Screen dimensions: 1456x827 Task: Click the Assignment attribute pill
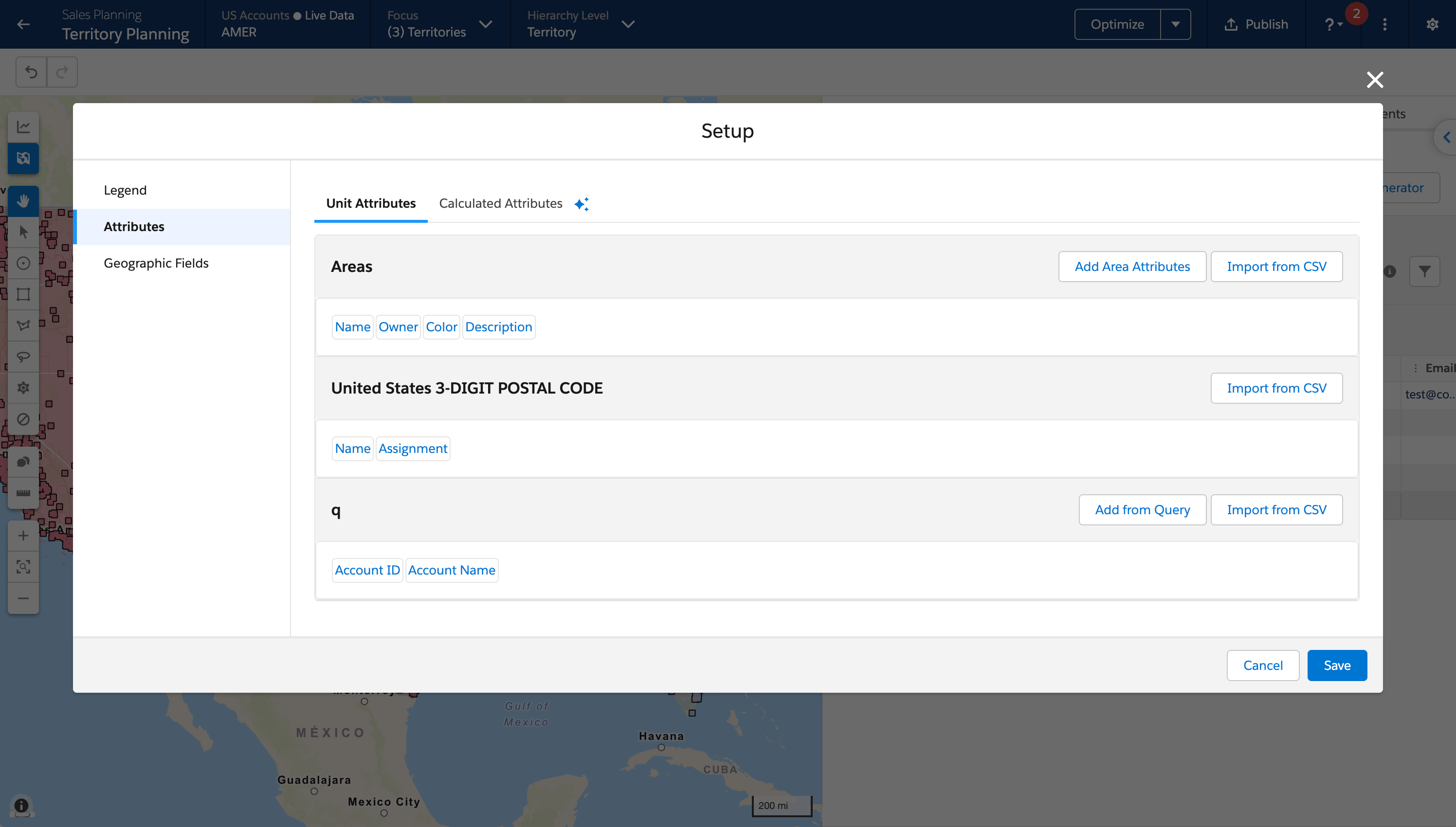[413, 449]
